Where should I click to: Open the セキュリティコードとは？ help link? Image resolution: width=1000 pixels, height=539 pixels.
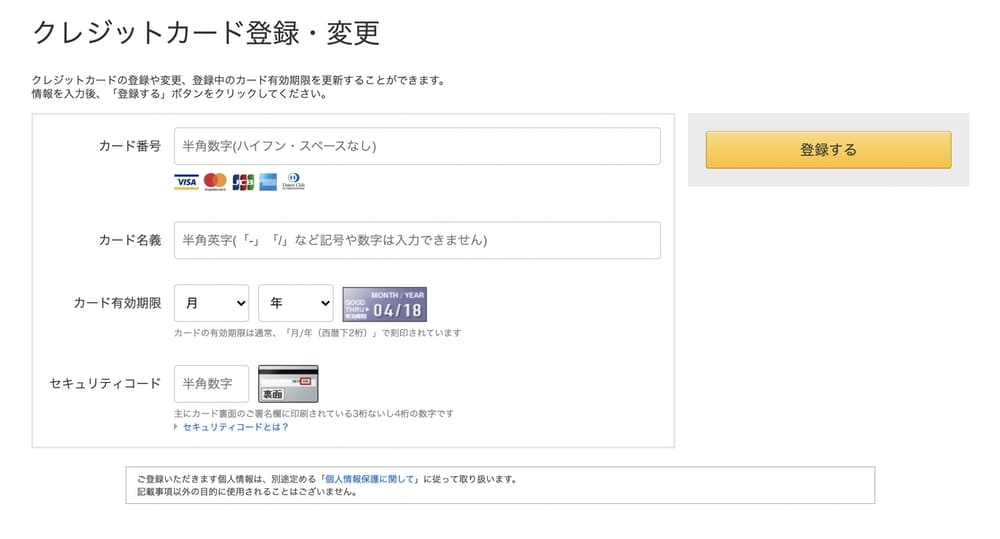click(x=236, y=427)
